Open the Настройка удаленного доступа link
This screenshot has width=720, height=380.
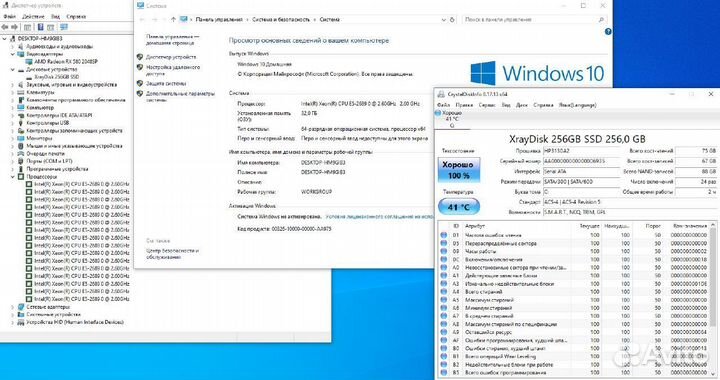[x=173, y=70]
